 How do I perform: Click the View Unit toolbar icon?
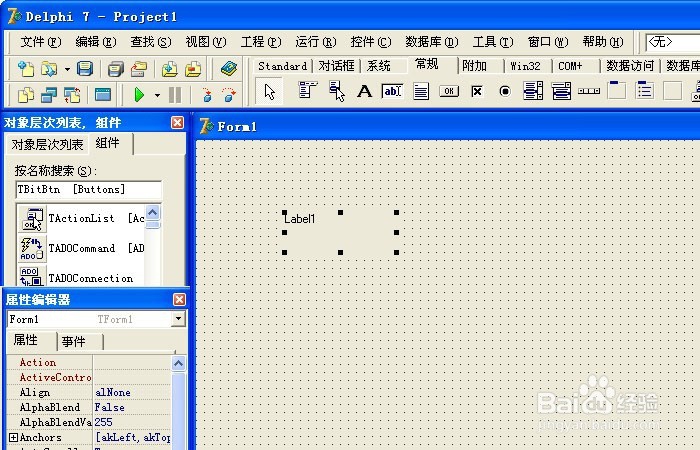(26, 94)
